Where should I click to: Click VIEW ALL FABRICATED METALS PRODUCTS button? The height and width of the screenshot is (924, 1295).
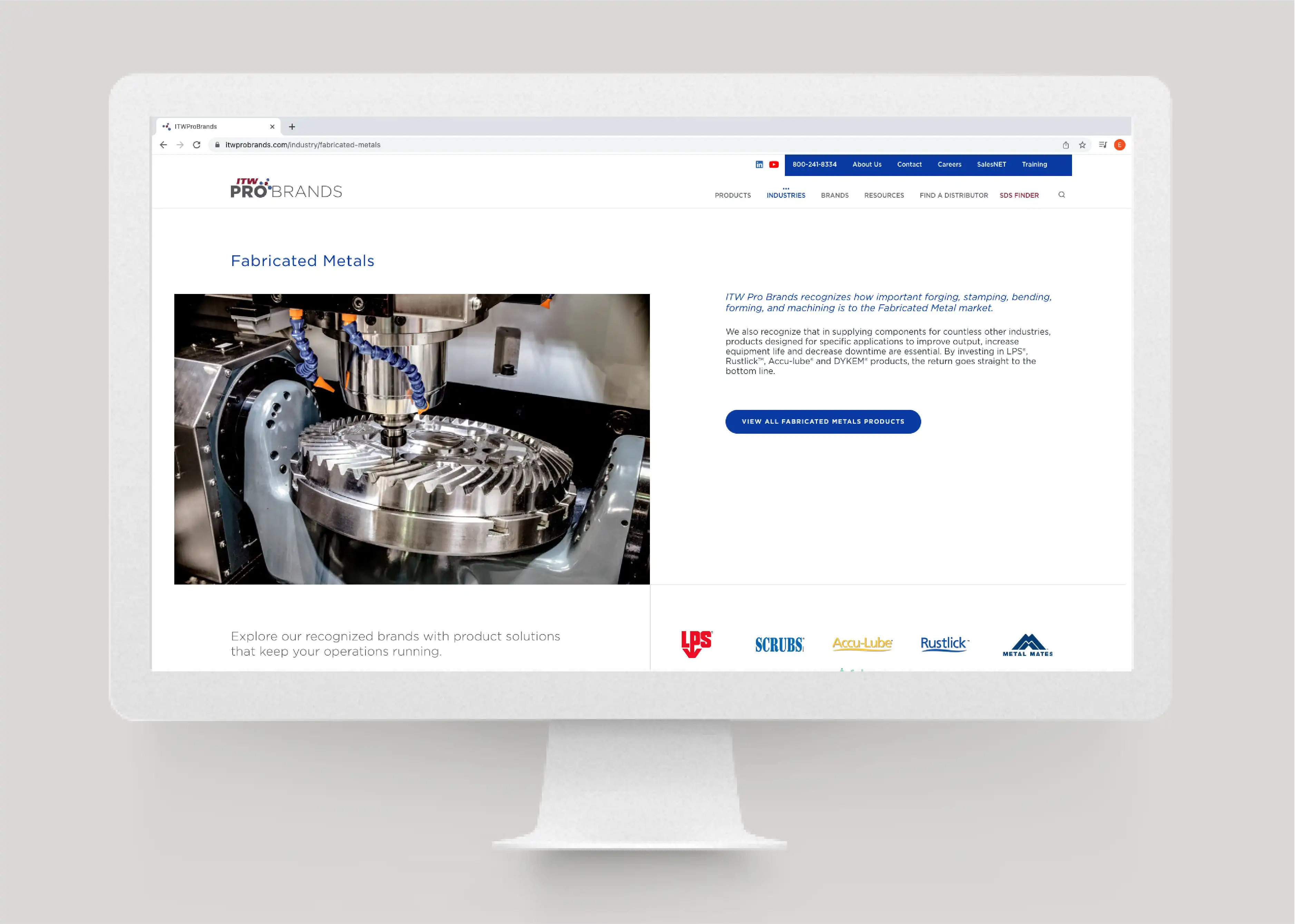point(822,421)
